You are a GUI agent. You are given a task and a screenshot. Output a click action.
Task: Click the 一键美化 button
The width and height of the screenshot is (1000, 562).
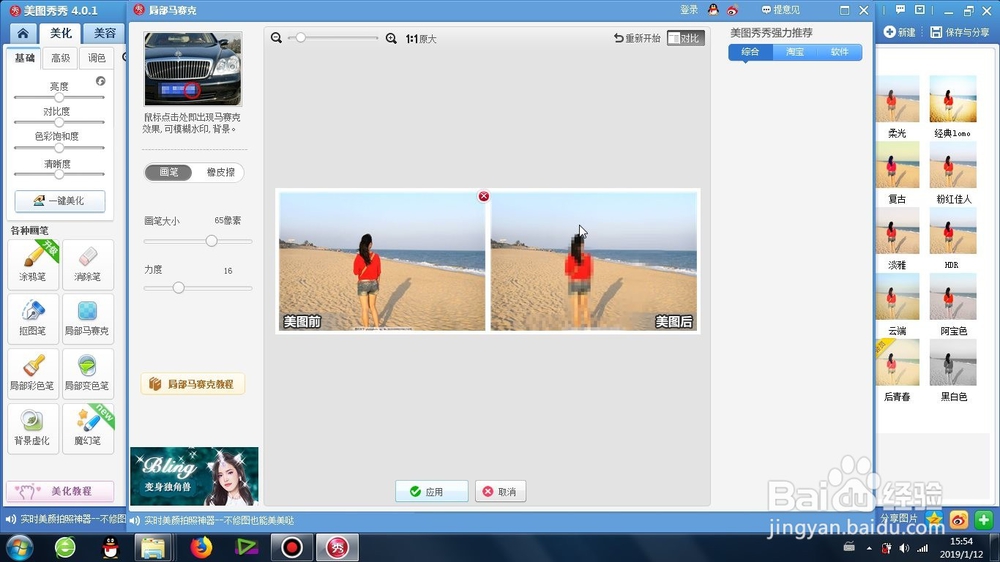click(60, 200)
